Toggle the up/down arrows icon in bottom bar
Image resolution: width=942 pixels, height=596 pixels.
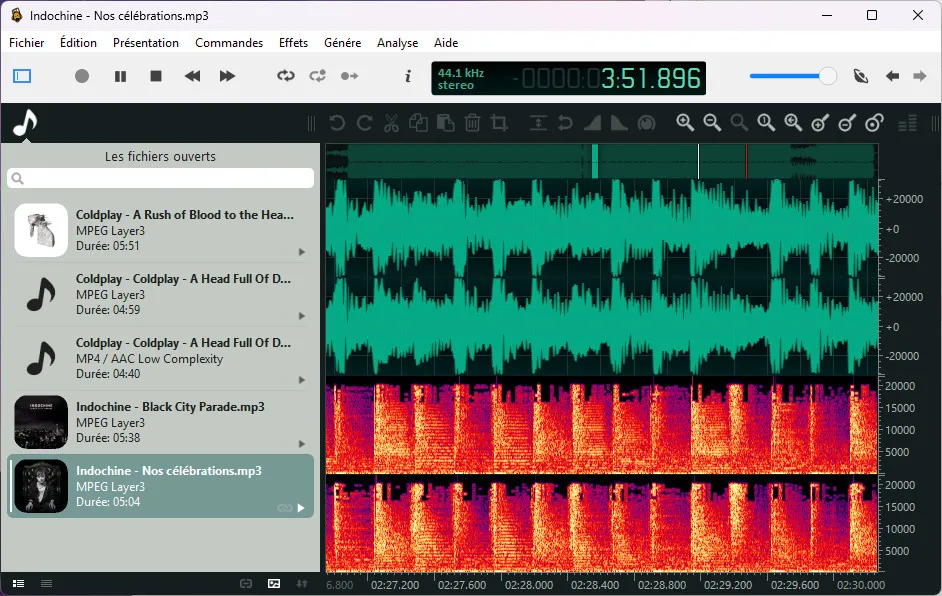[x=302, y=583]
